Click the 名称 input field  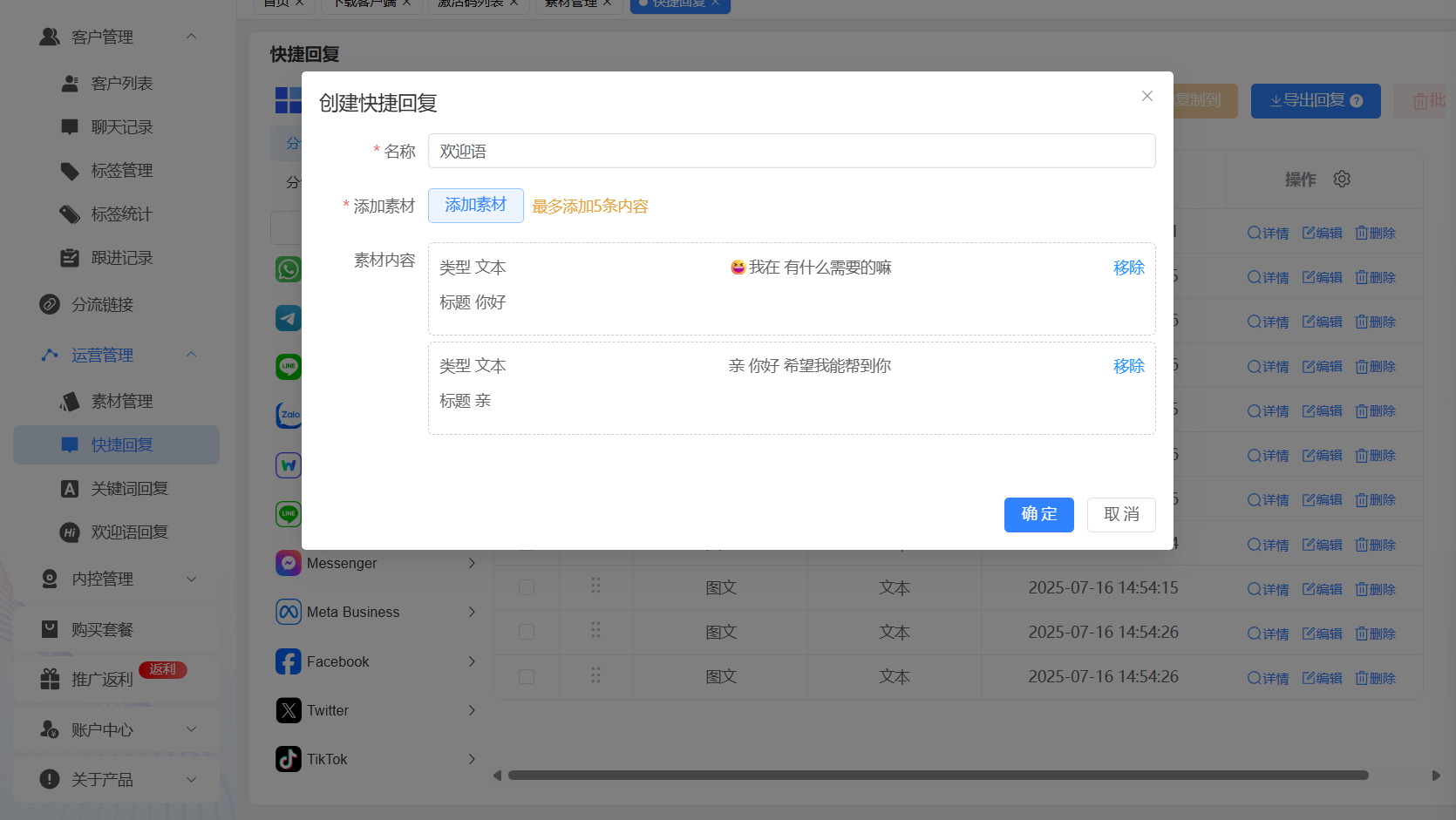pyautogui.click(x=791, y=151)
